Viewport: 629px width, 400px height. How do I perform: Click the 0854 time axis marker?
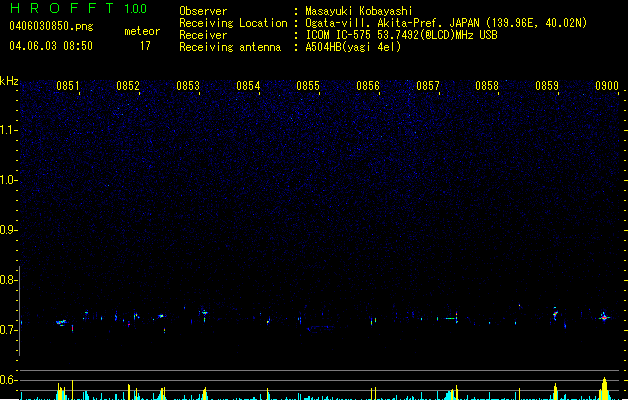coord(248,86)
